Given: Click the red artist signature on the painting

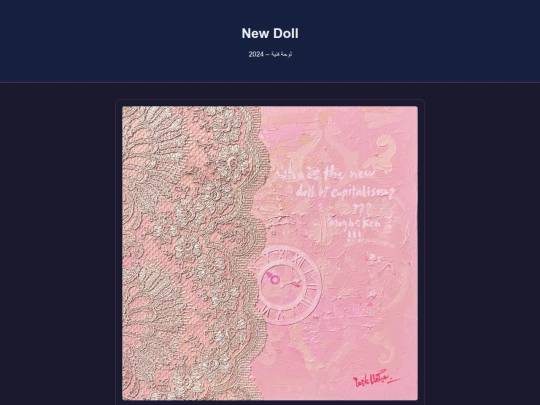Looking at the screenshot, I should coord(375,379).
